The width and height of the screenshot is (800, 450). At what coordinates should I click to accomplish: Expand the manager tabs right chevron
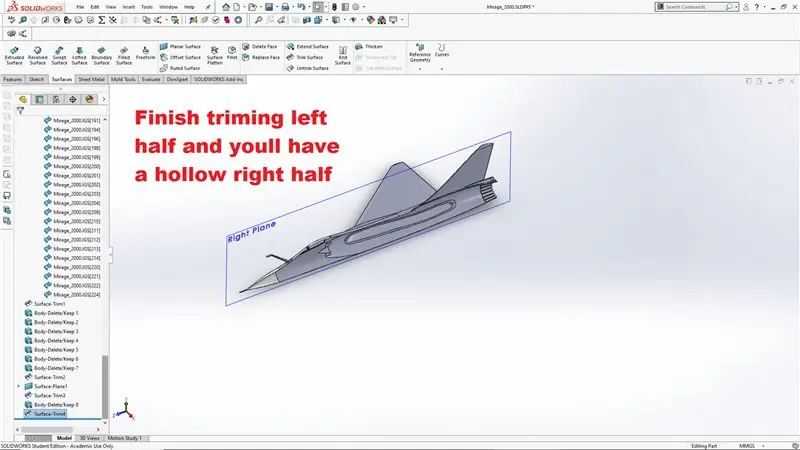[104, 99]
